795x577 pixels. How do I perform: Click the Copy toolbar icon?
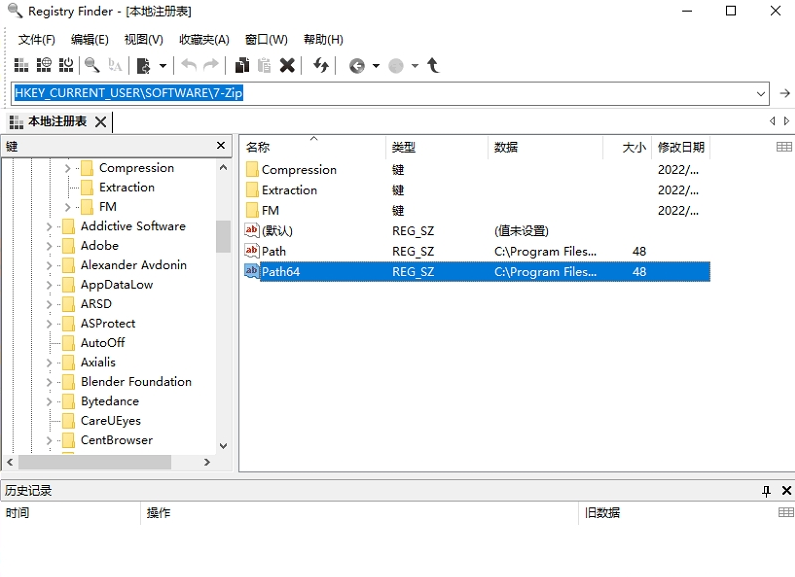(x=242, y=65)
